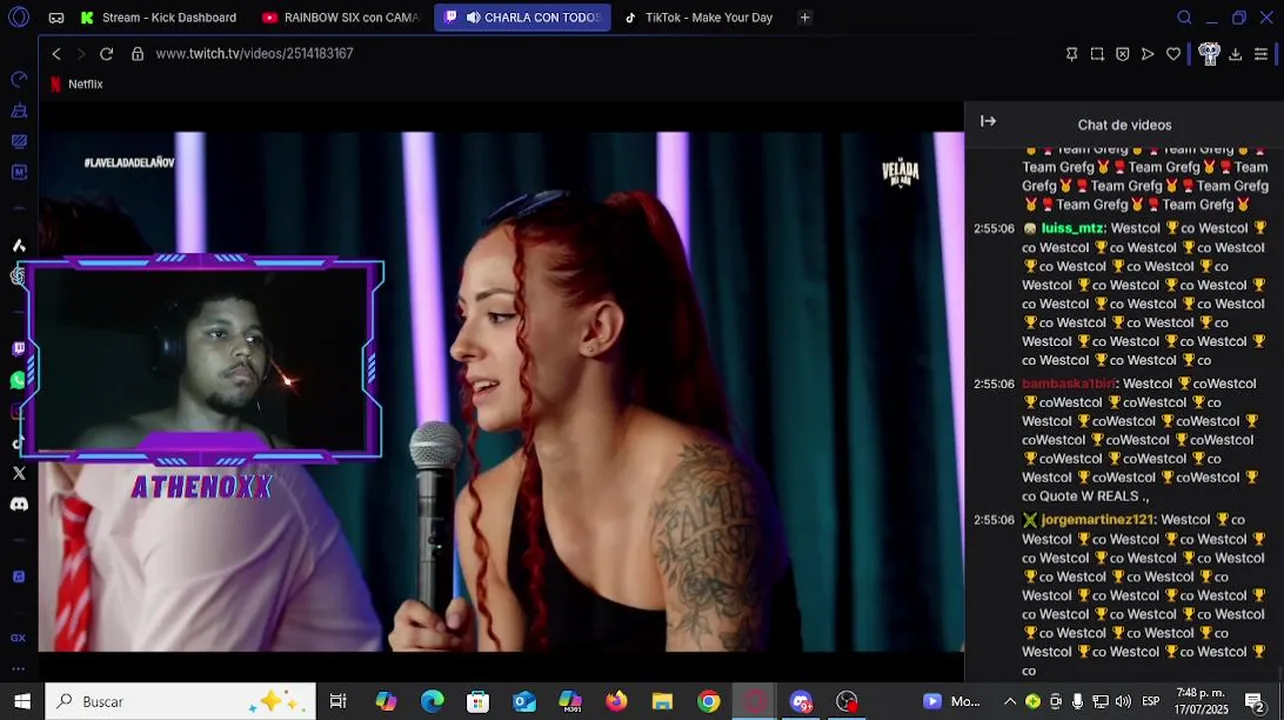Screen dimensions: 1284x720
Task: Open the Aria AI sidebar icon
Action: (x=19, y=245)
